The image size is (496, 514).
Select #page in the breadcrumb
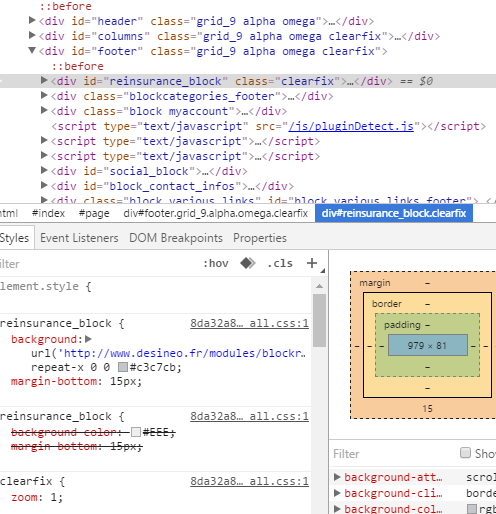(94, 213)
